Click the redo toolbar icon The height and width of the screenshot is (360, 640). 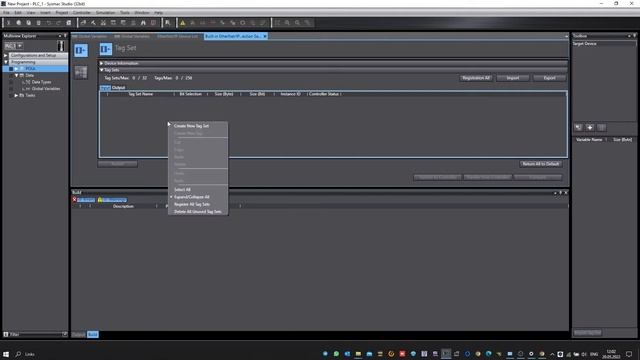58,23
